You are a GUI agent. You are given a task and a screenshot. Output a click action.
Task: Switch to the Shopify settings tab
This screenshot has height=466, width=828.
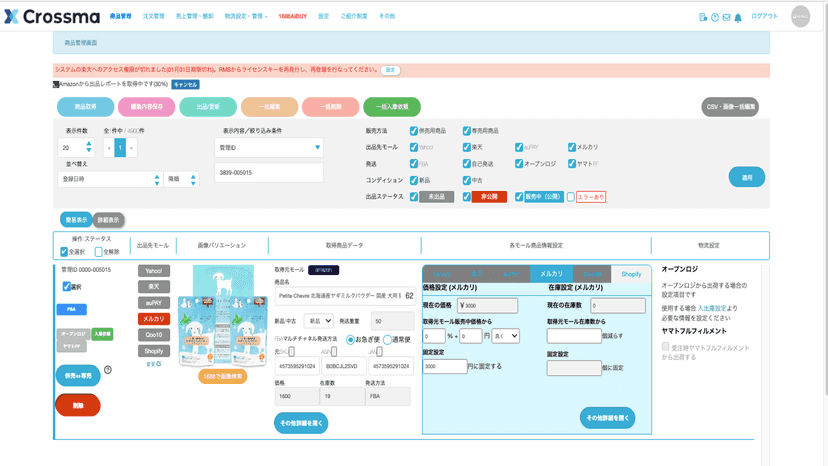(631, 274)
